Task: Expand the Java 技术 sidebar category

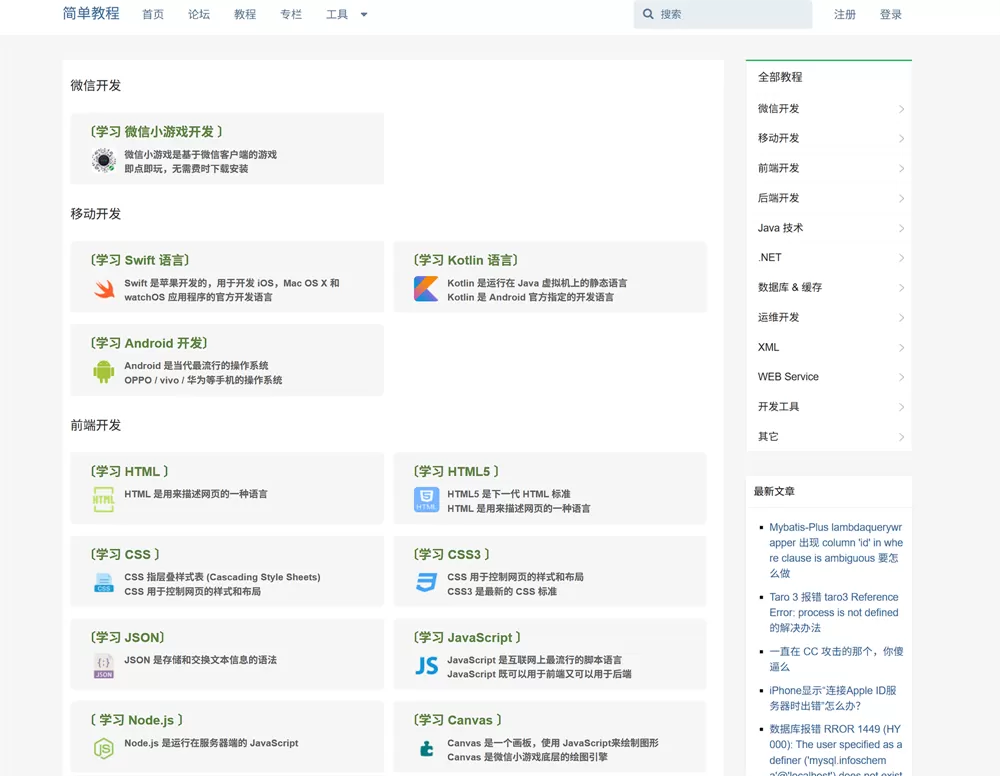Action: point(828,228)
